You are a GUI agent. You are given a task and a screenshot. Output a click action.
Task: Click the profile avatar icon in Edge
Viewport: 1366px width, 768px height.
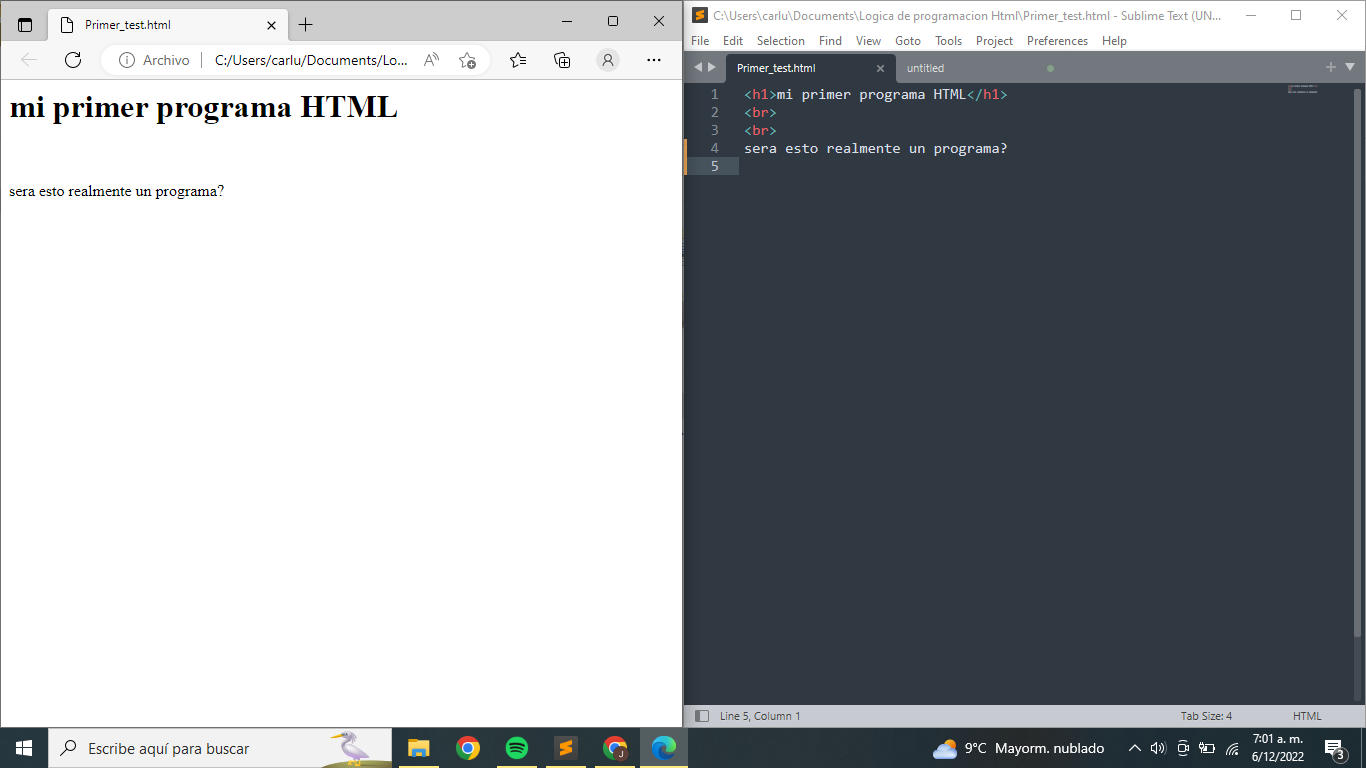pos(608,60)
